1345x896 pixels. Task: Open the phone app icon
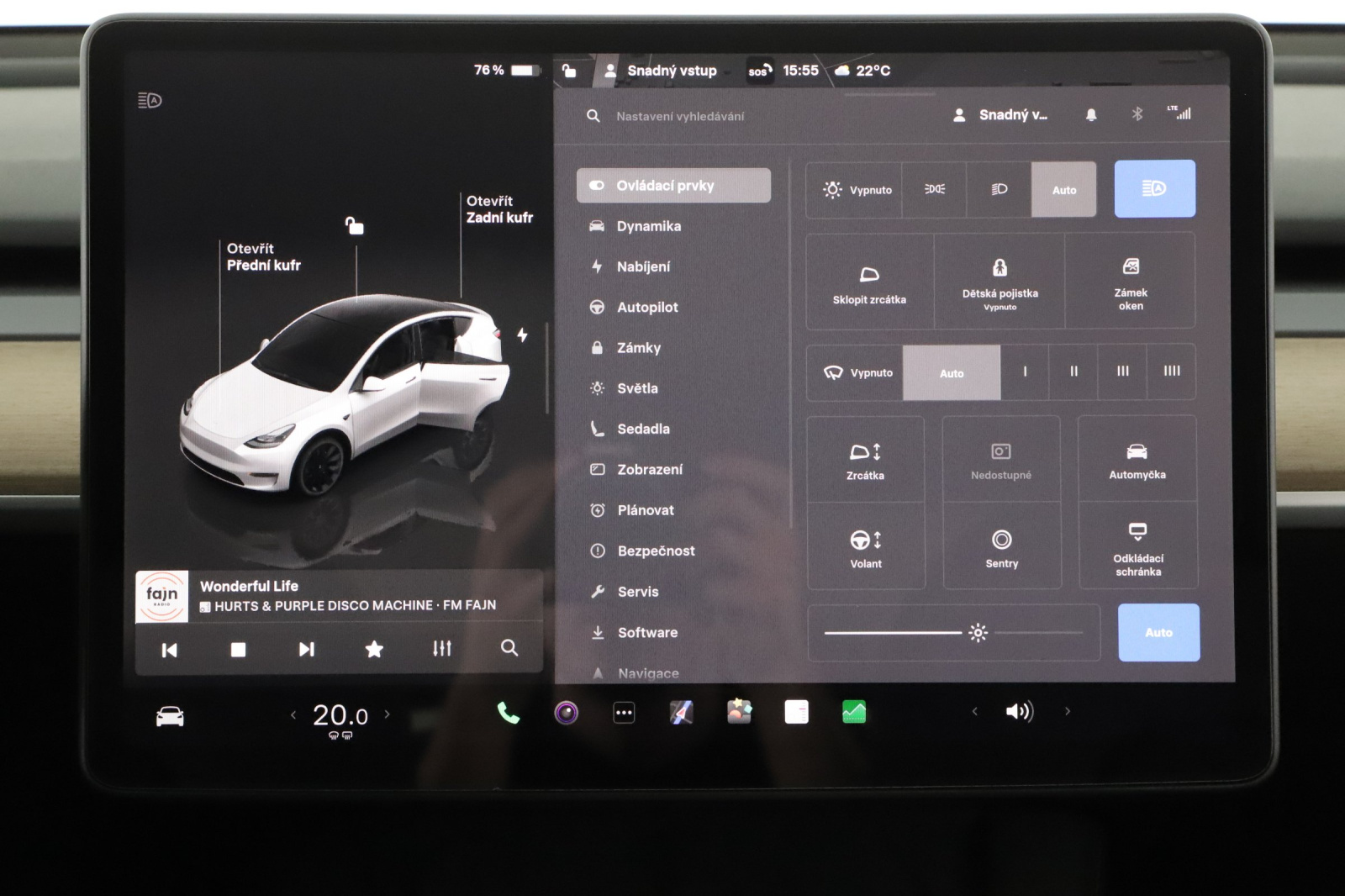(x=509, y=714)
